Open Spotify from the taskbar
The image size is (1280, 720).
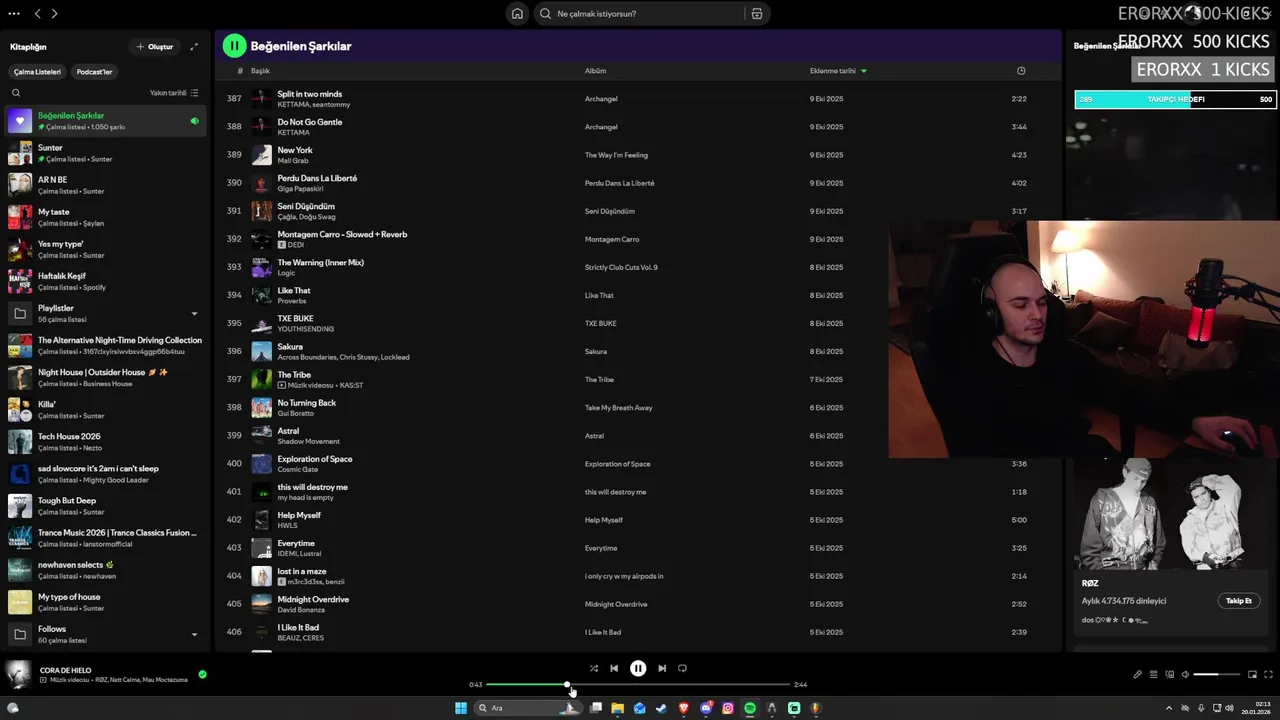pos(749,708)
